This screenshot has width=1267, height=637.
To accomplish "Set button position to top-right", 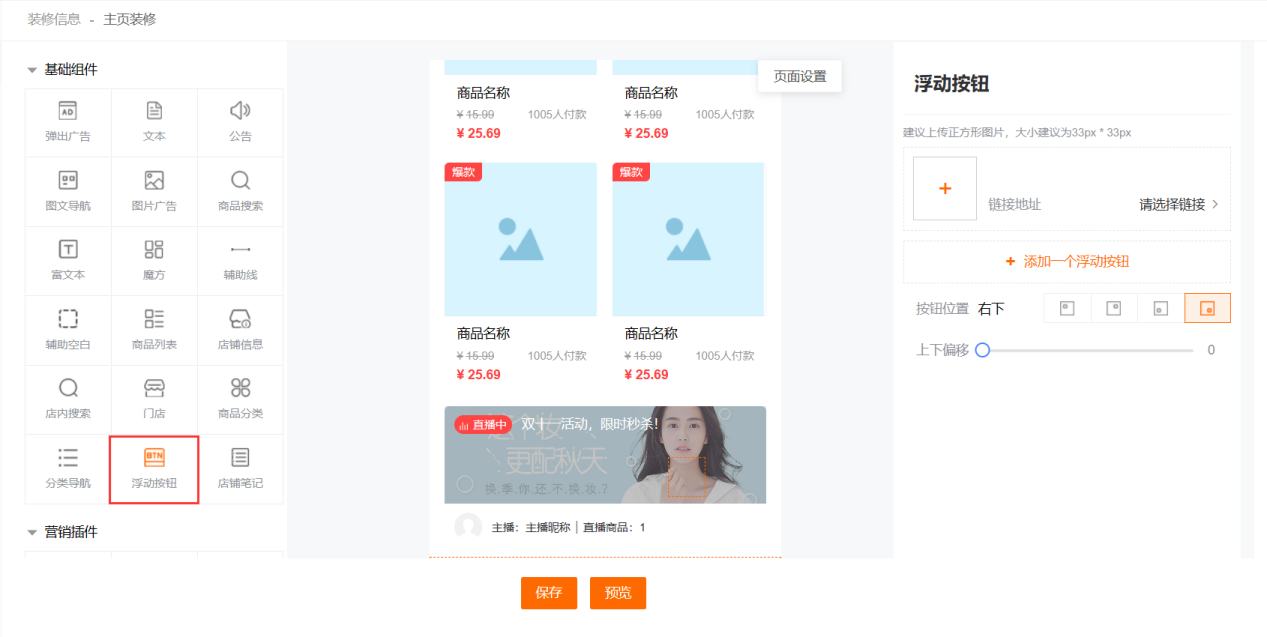I will (x=1113, y=308).
